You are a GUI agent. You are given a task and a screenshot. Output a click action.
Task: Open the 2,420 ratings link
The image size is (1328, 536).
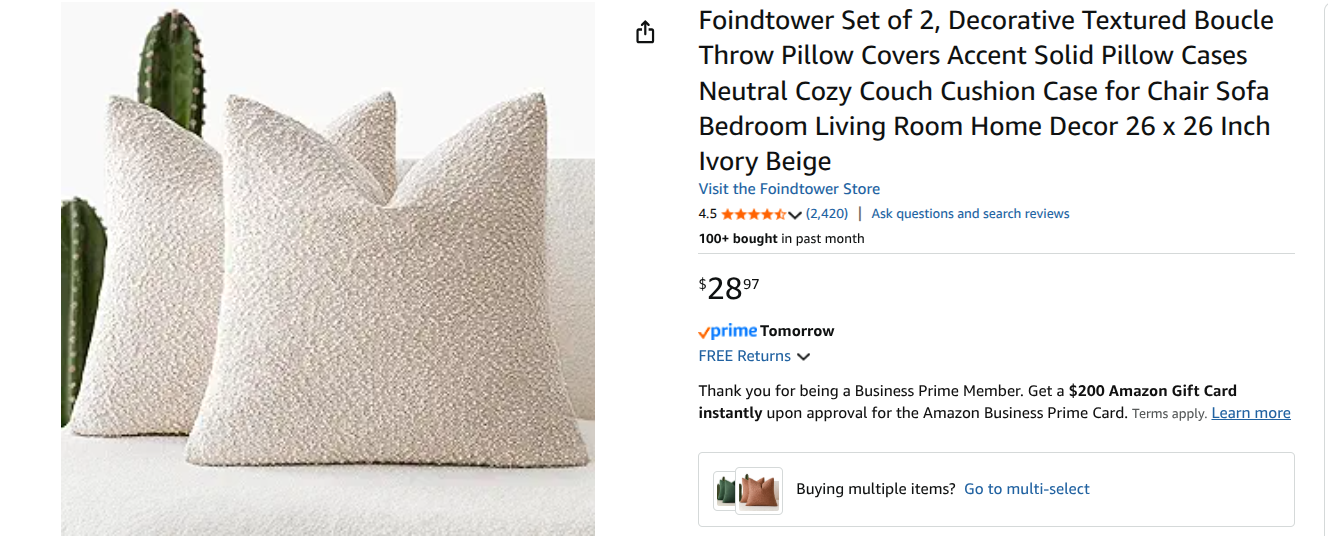(x=827, y=214)
